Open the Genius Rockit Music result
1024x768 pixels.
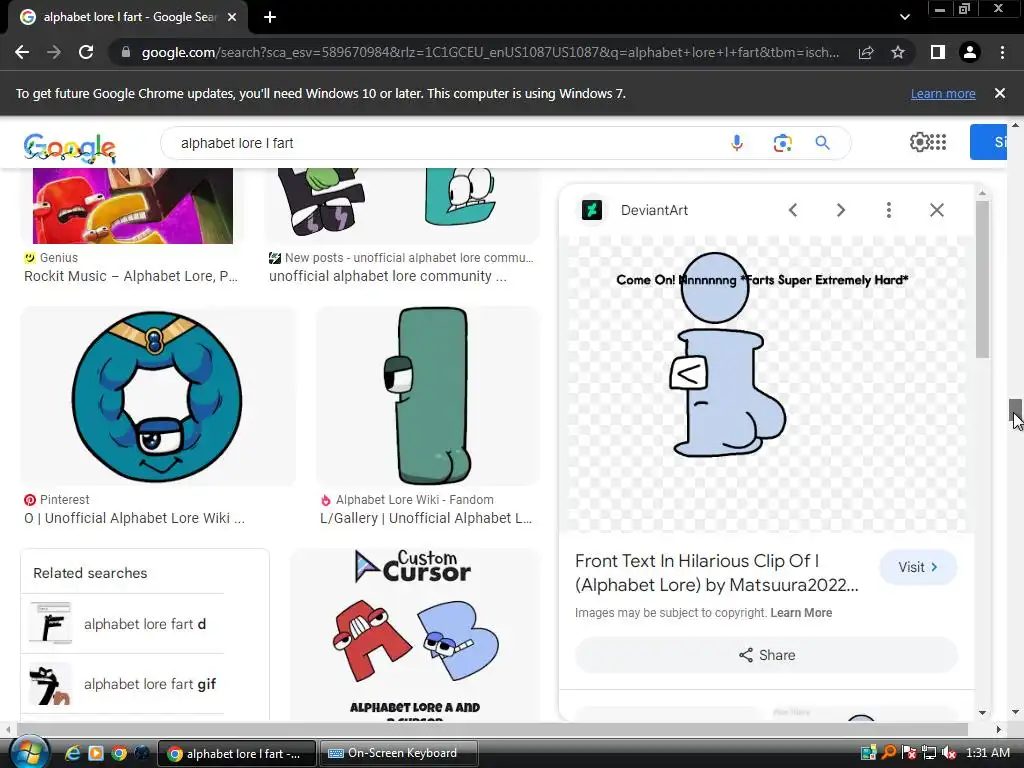coord(131,276)
